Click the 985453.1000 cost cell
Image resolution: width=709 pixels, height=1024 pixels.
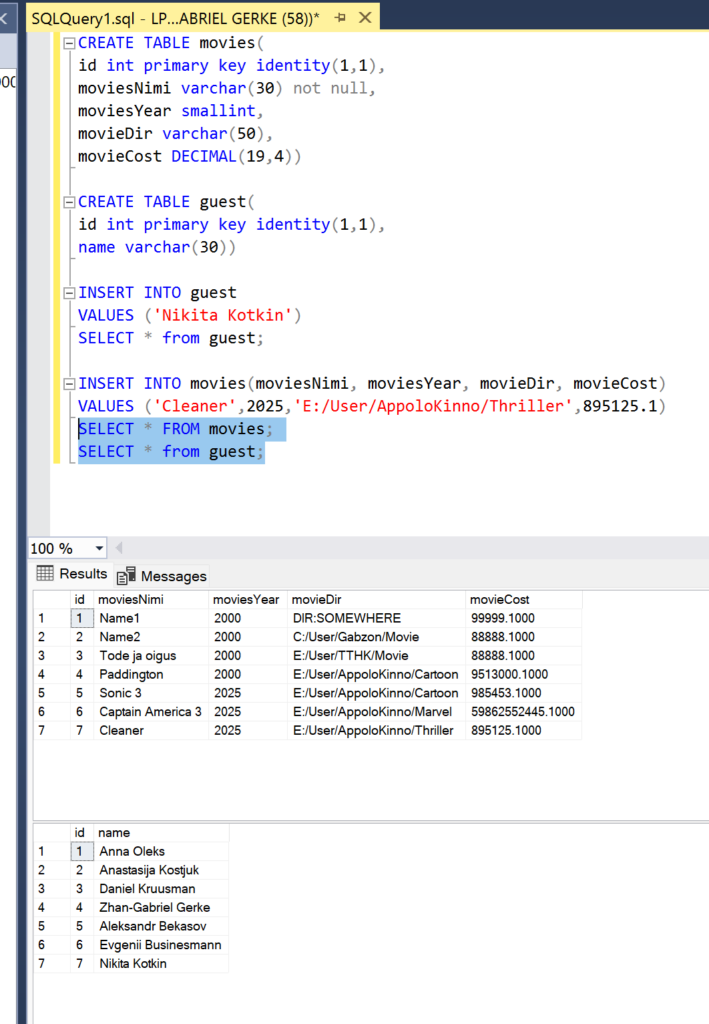pyautogui.click(x=523, y=693)
